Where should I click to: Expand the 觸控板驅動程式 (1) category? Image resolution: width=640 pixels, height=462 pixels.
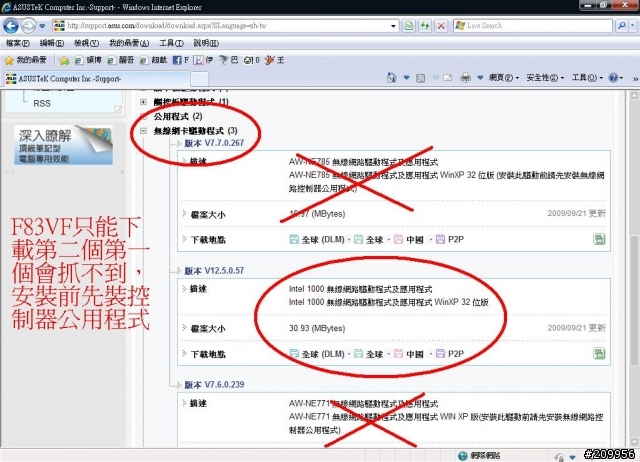[x=143, y=102]
